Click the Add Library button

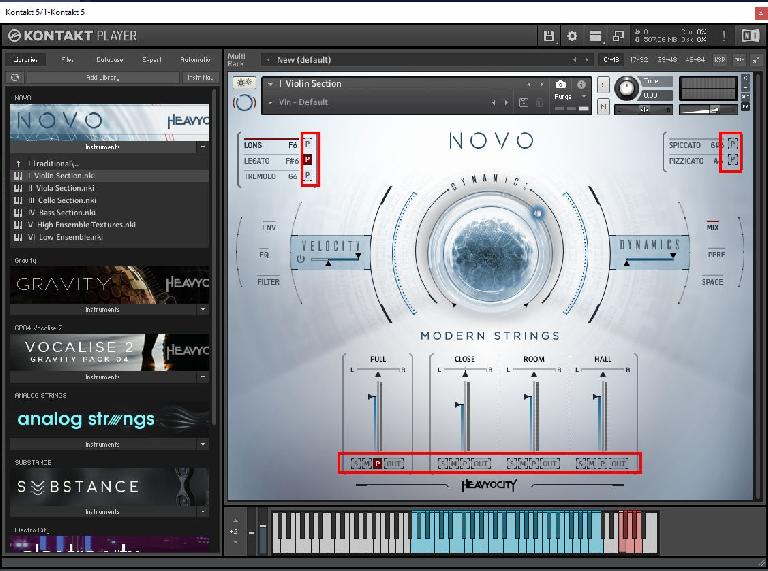pyautogui.click(x=102, y=77)
